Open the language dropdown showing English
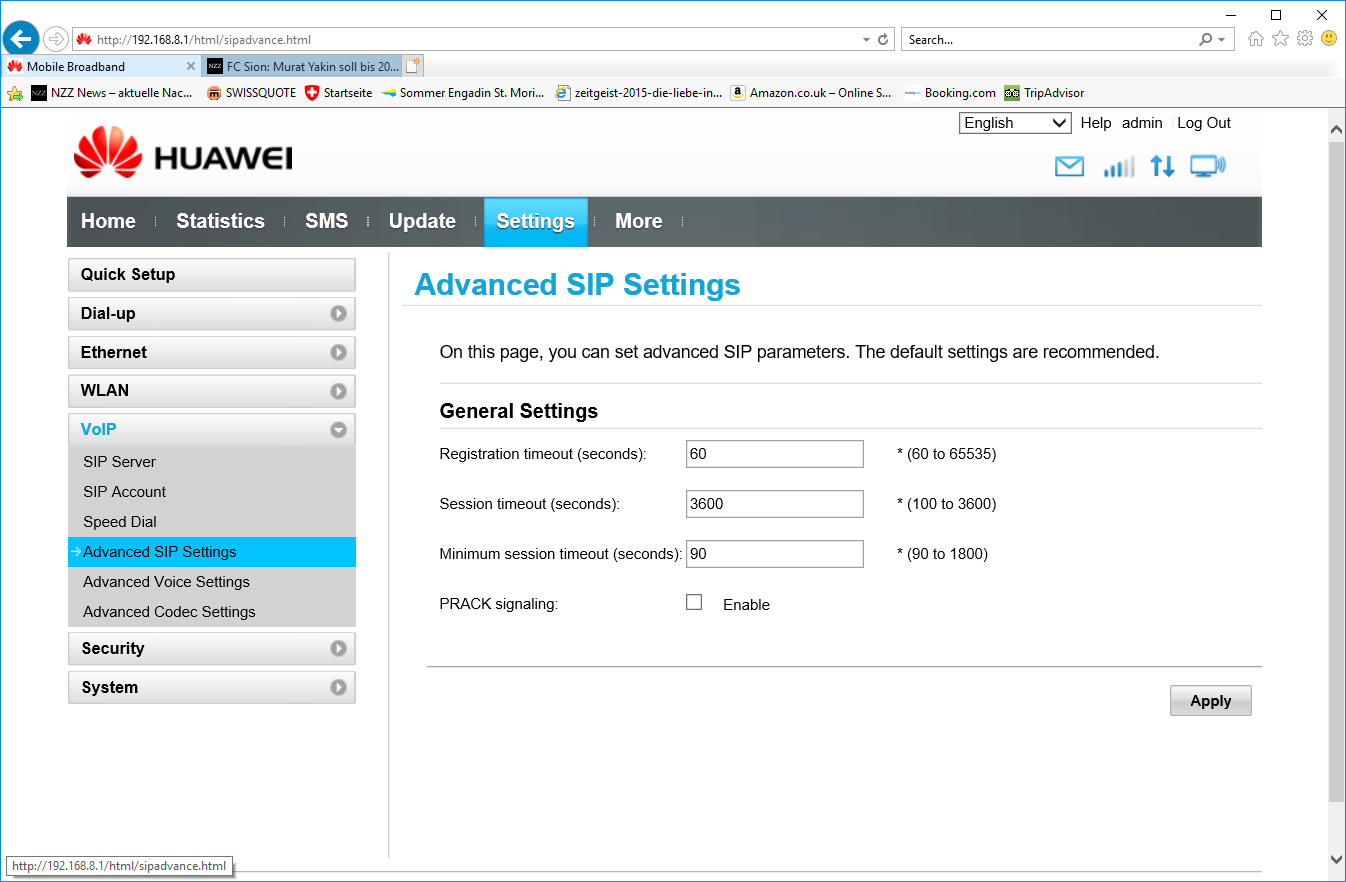 [x=1015, y=123]
